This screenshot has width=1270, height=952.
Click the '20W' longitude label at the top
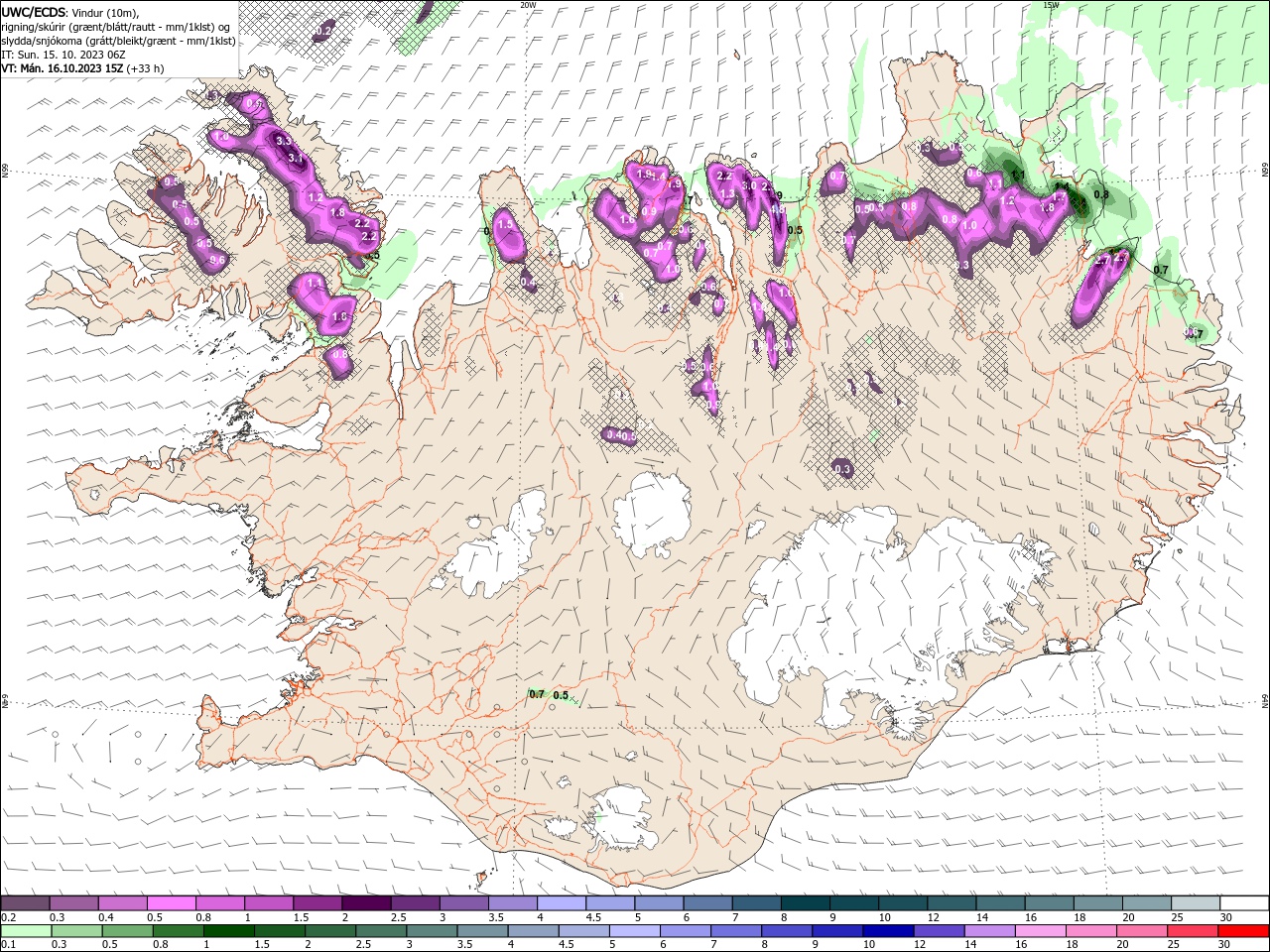coord(528,5)
